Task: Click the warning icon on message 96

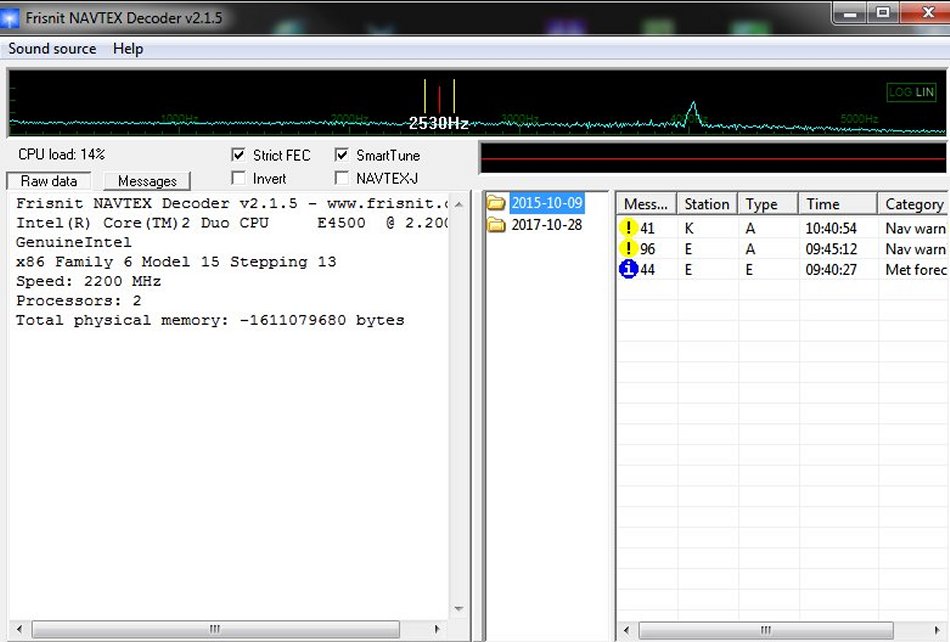Action: click(x=628, y=248)
